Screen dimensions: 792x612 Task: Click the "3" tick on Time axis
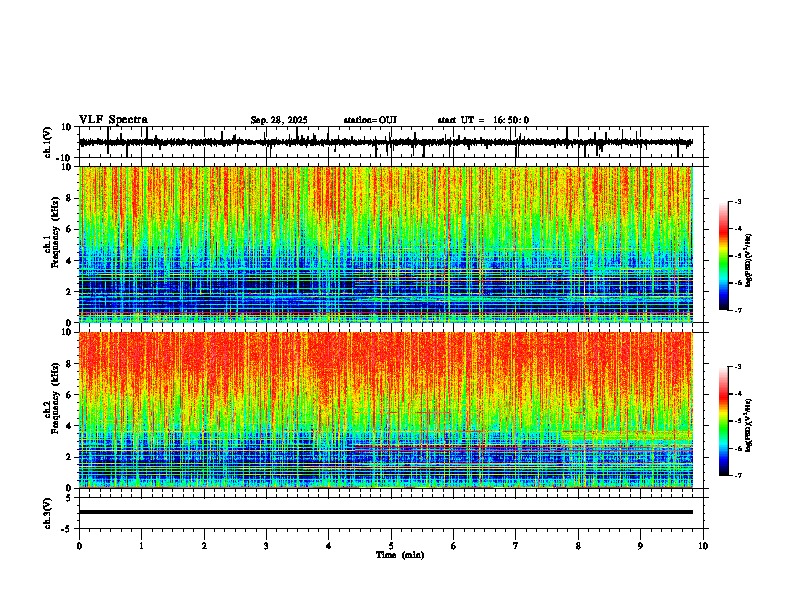coord(266,546)
